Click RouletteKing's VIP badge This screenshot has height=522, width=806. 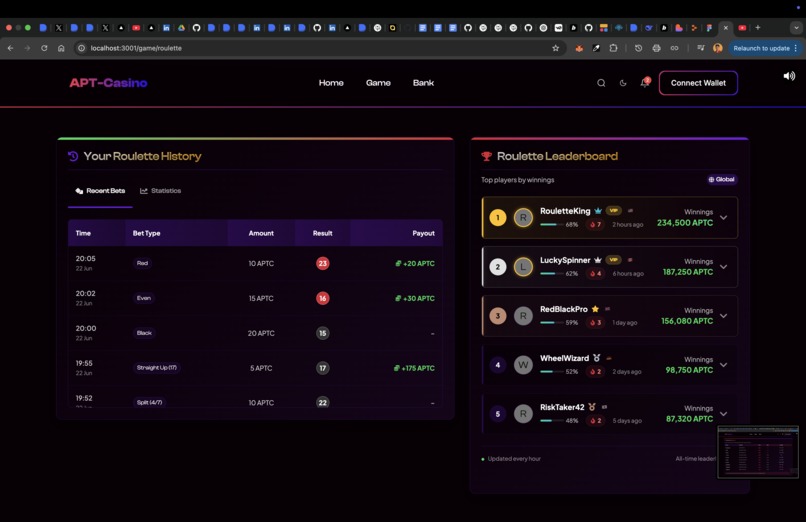point(613,211)
